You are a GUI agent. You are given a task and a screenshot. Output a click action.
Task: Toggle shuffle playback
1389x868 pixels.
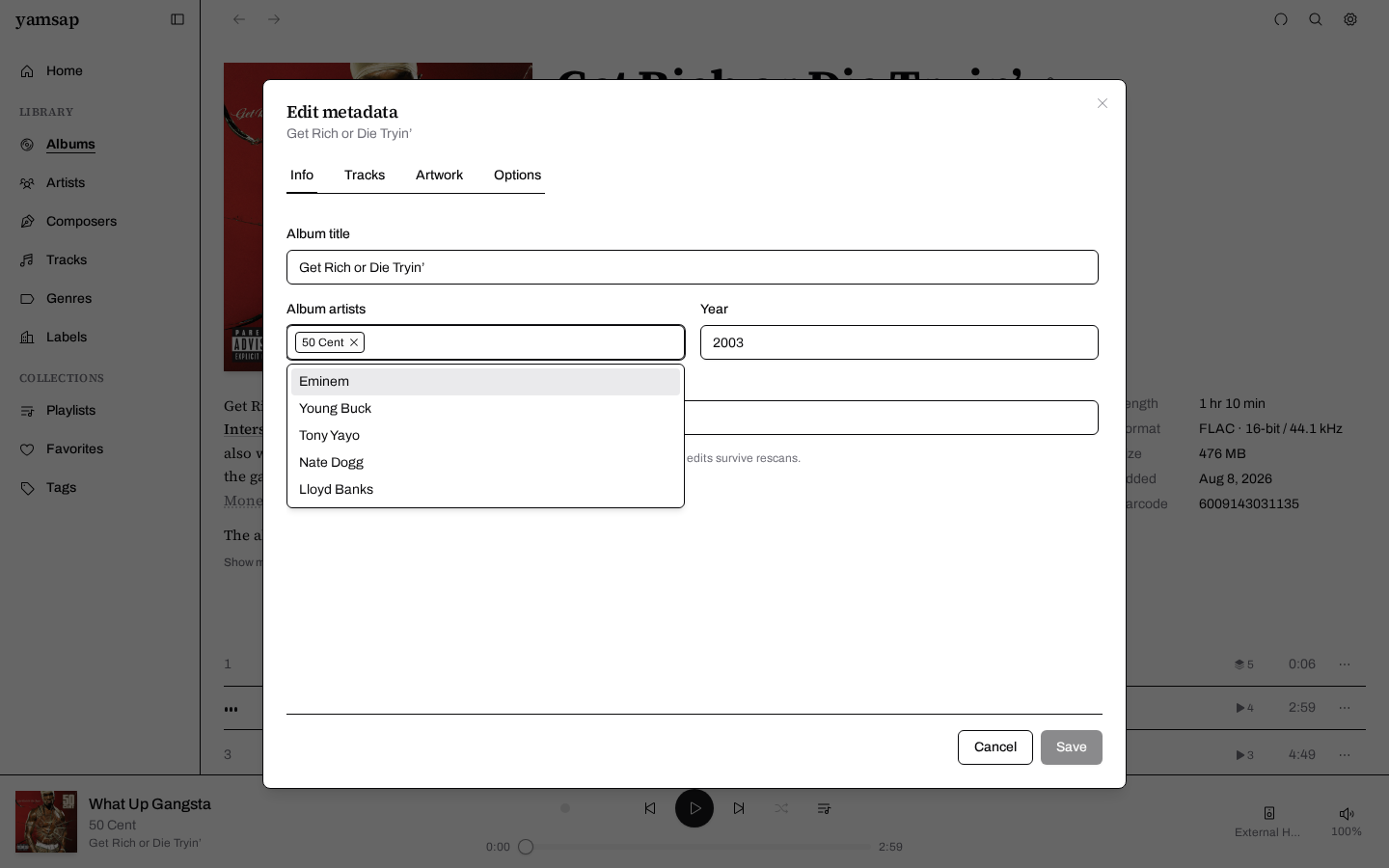coord(781,808)
